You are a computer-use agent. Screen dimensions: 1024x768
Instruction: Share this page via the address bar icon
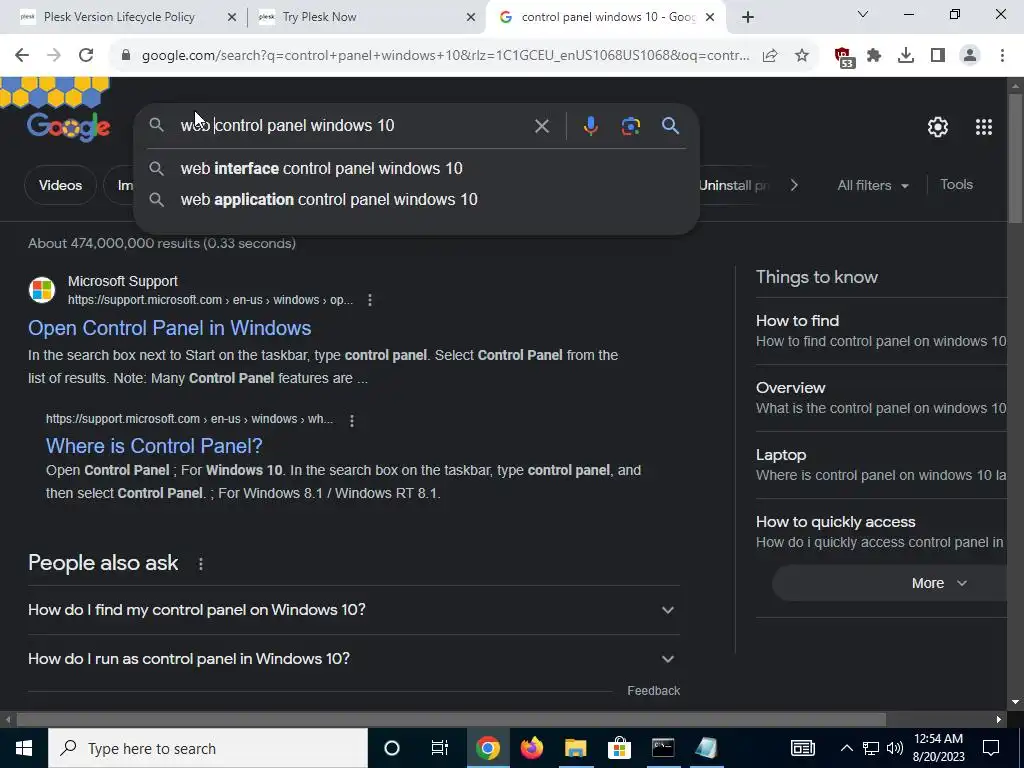770,56
